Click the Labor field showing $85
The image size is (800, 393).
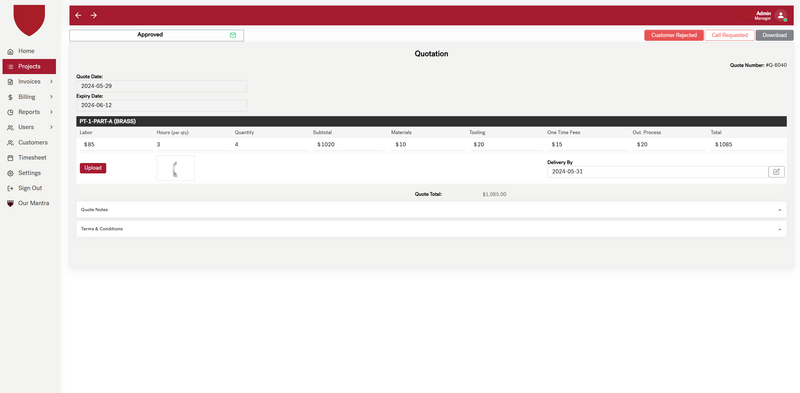(x=116, y=144)
